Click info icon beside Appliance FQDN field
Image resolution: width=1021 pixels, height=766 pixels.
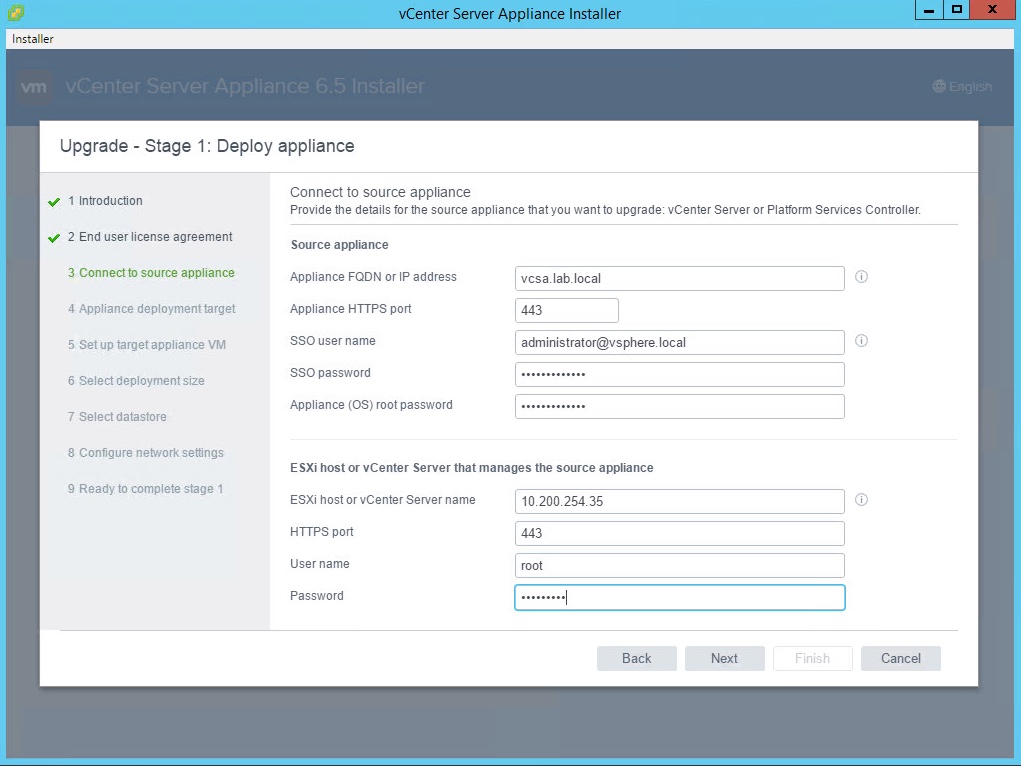pyautogui.click(x=861, y=277)
